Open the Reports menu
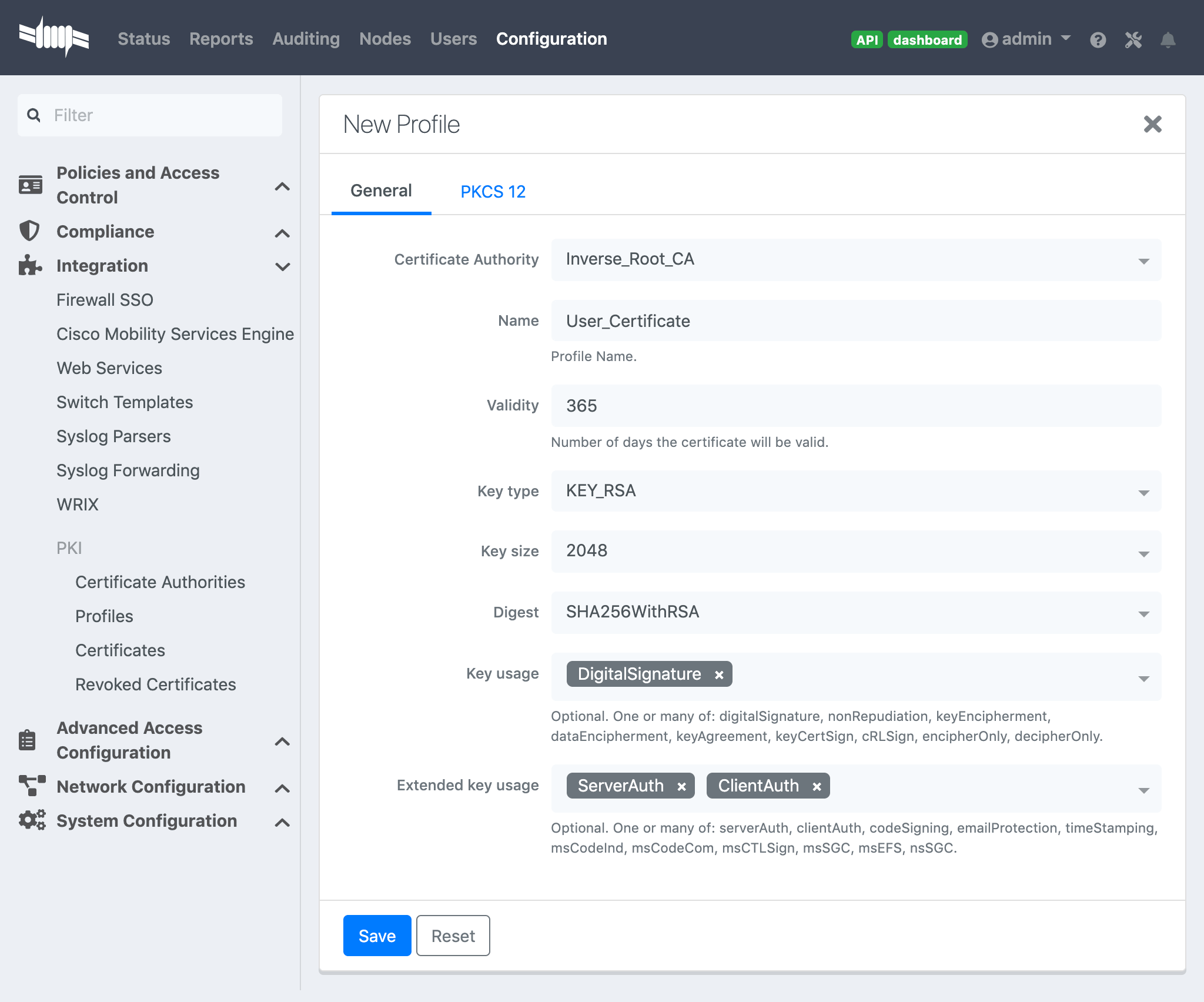 [221, 39]
